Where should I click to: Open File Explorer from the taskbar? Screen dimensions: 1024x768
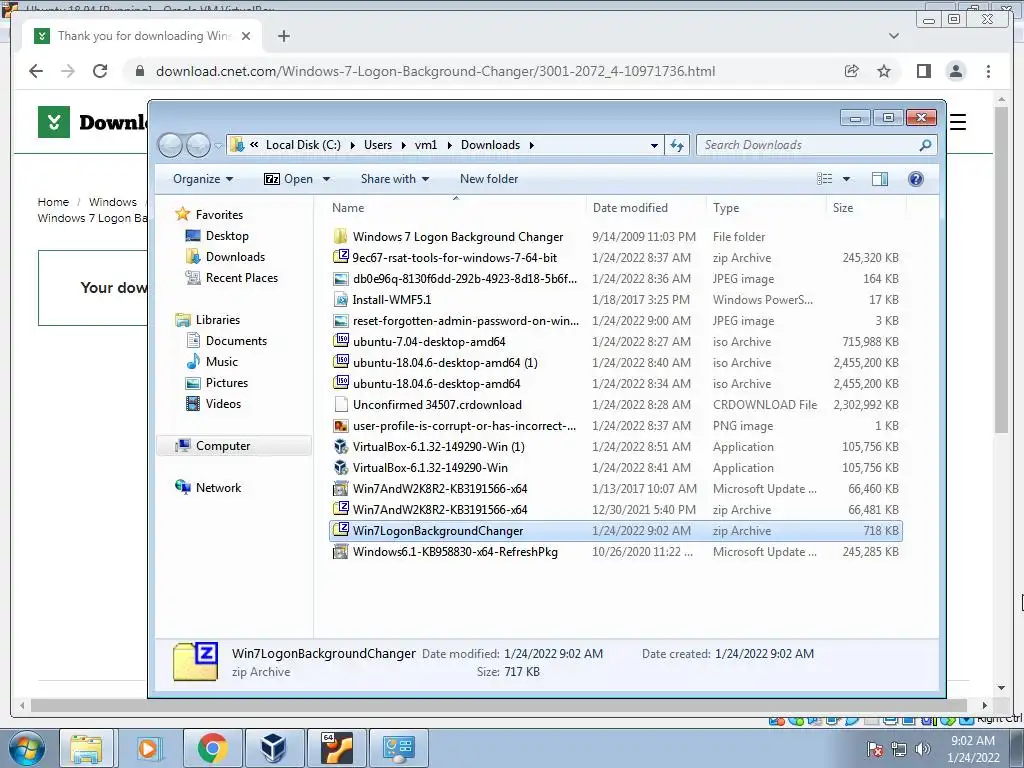[x=86, y=748]
